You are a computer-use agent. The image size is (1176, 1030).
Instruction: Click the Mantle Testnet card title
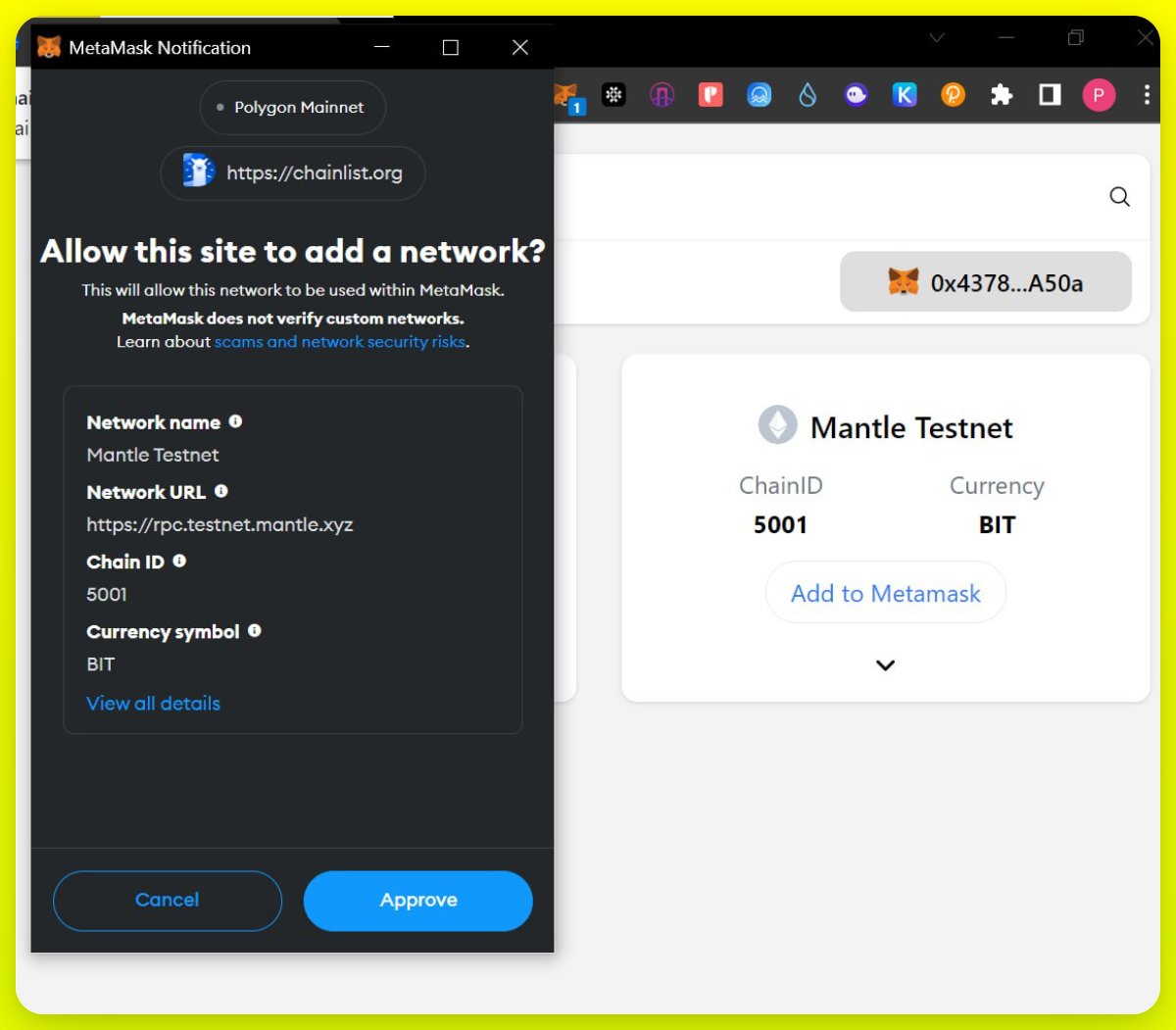pos(911,427)
